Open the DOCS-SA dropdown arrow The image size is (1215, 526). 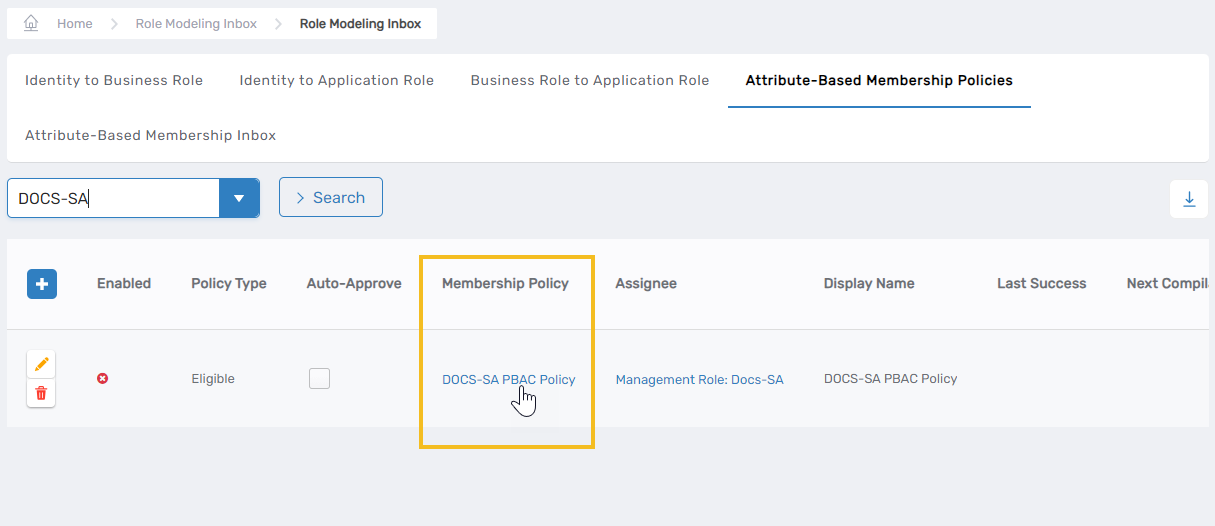(x=239, y=198)
